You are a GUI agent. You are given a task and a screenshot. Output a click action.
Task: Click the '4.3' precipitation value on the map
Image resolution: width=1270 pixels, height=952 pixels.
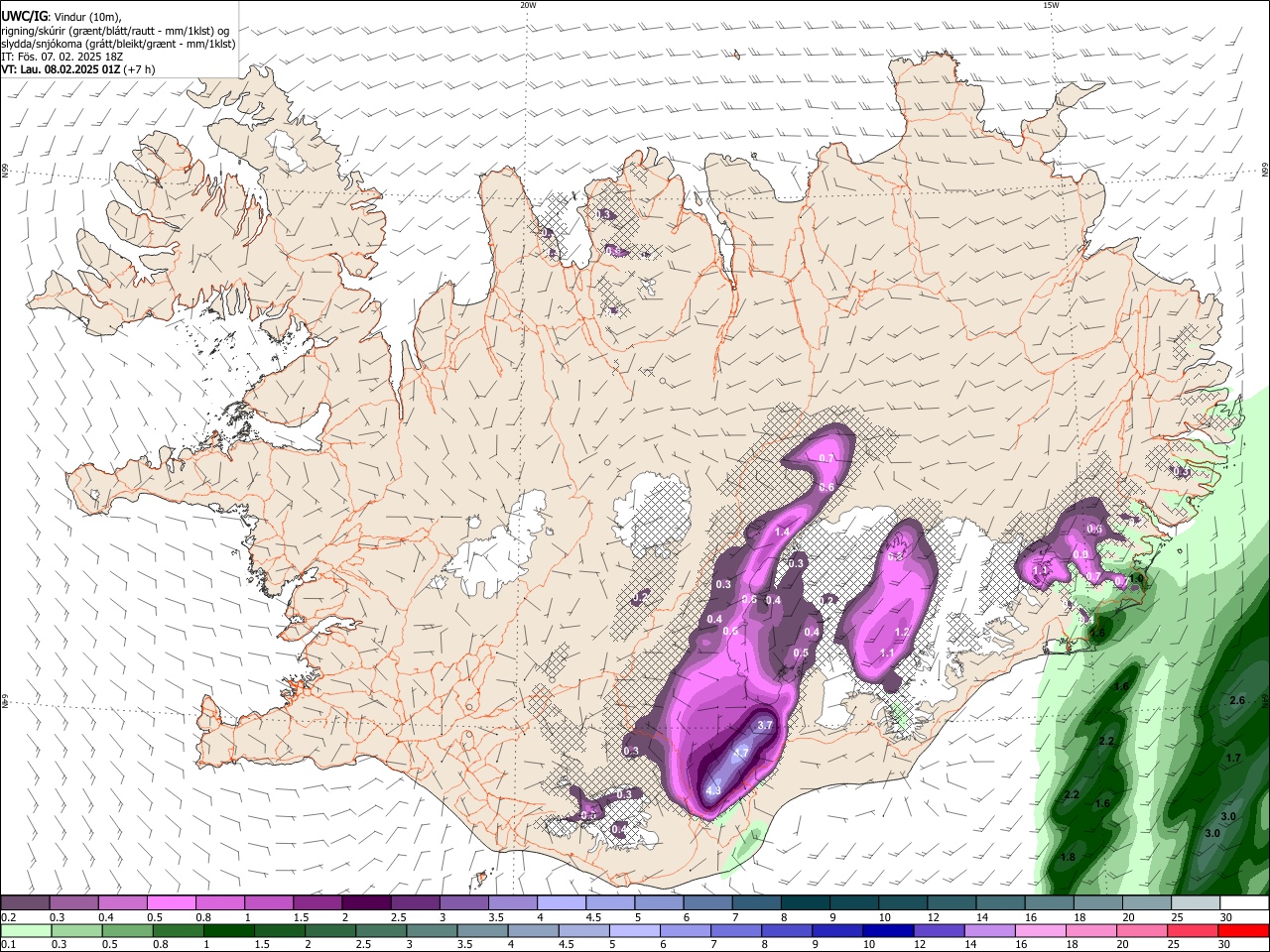click(713, 791)
